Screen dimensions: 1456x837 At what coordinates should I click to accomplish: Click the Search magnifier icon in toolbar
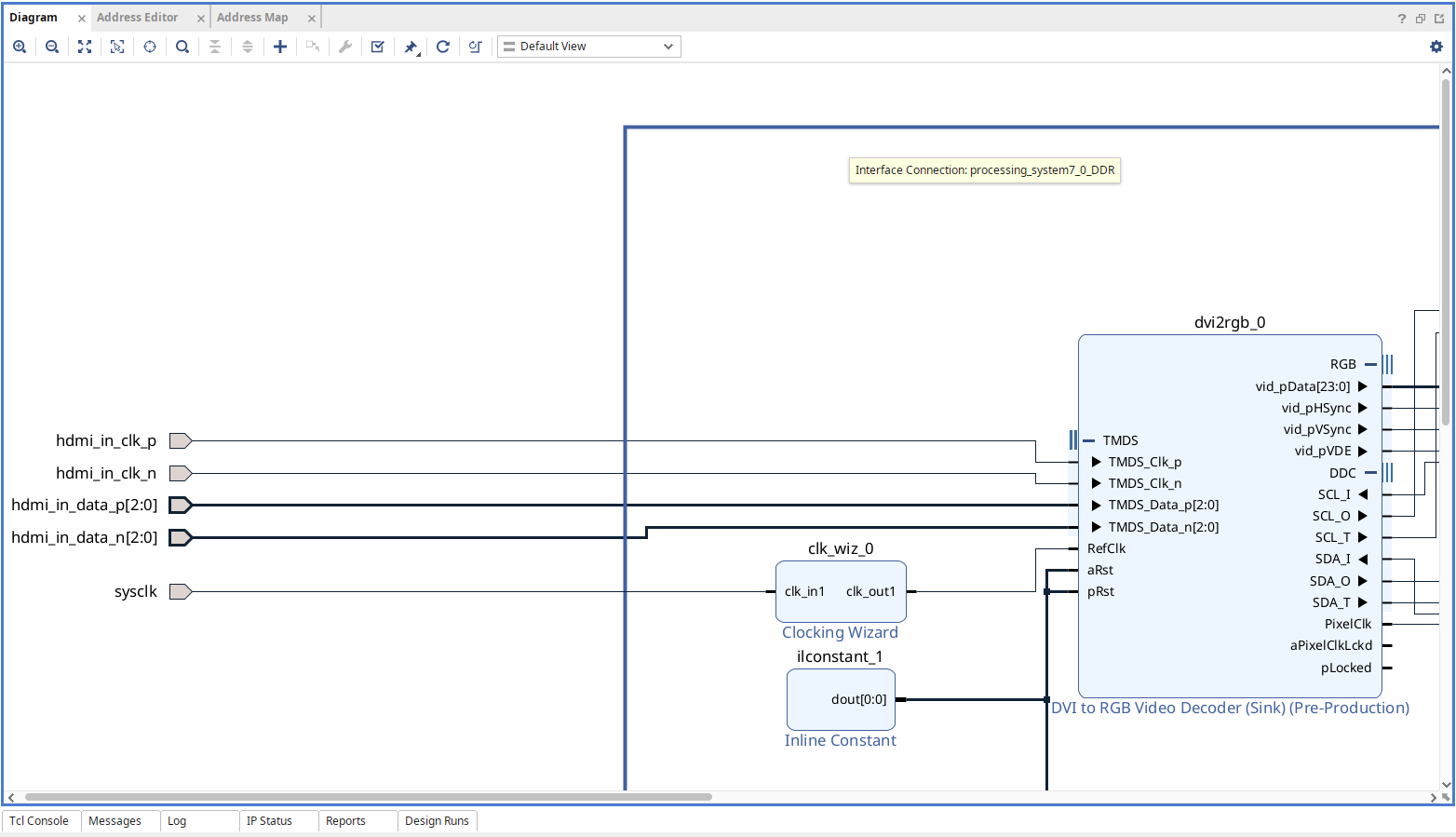pyautogui.click(x=182, y=47)
